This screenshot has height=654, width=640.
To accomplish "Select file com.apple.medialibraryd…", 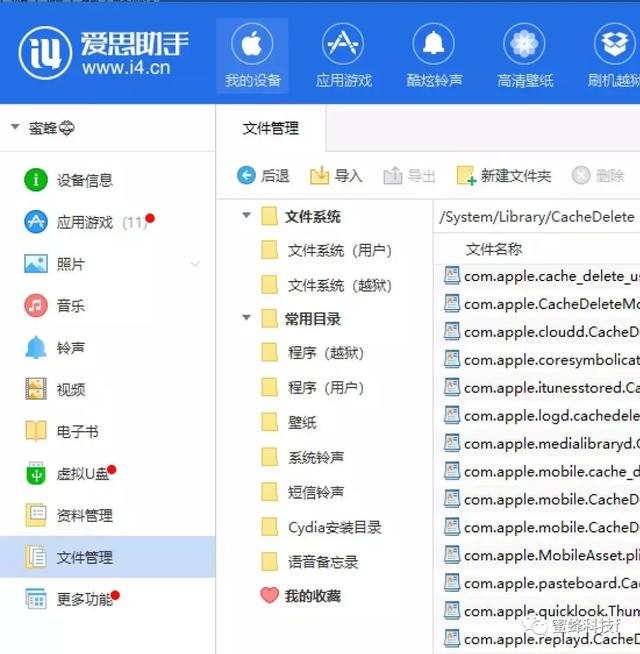I will click(x=542, y=443).
